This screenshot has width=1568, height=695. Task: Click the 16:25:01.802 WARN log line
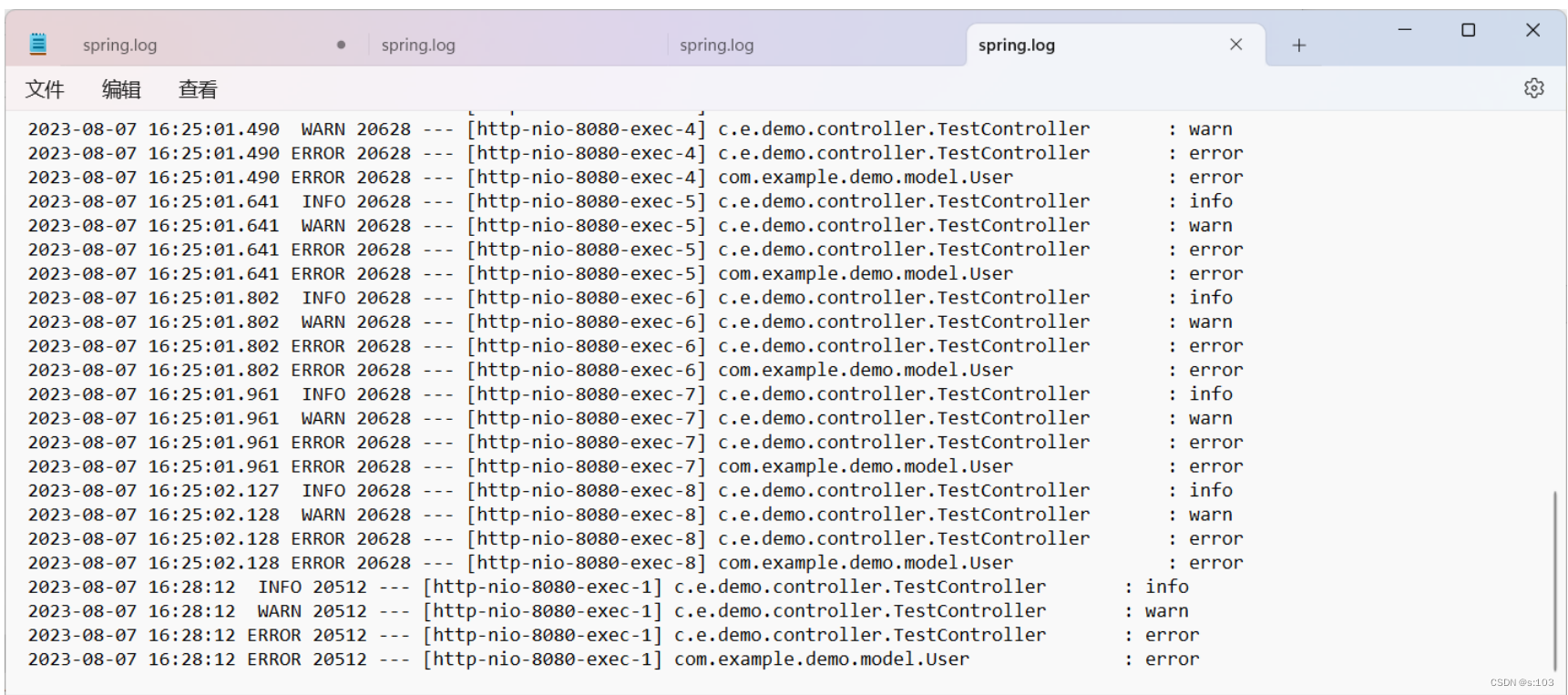point(630,322)
